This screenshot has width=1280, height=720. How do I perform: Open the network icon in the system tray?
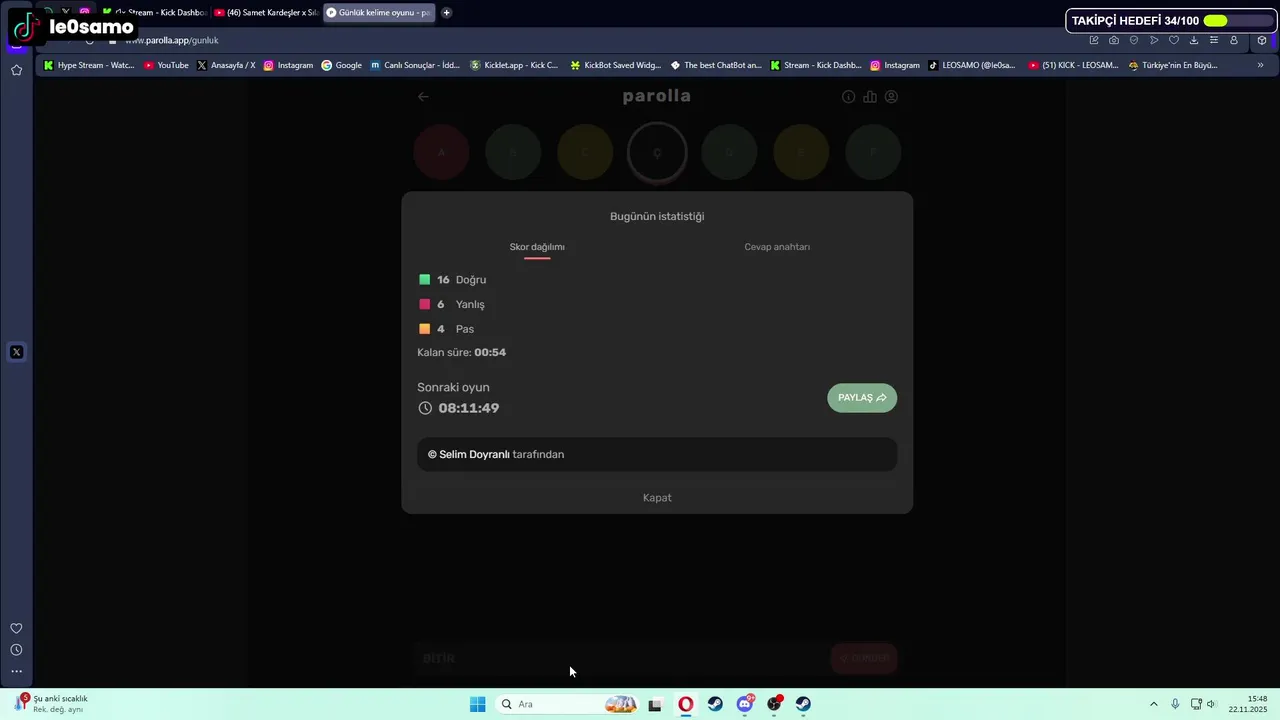(1196, 704)
